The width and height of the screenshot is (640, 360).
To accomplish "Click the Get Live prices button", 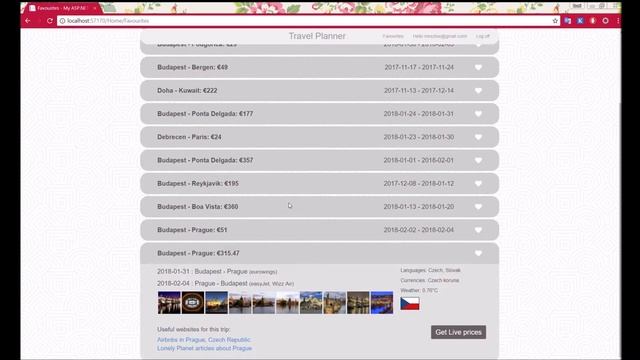I will 458,332.
